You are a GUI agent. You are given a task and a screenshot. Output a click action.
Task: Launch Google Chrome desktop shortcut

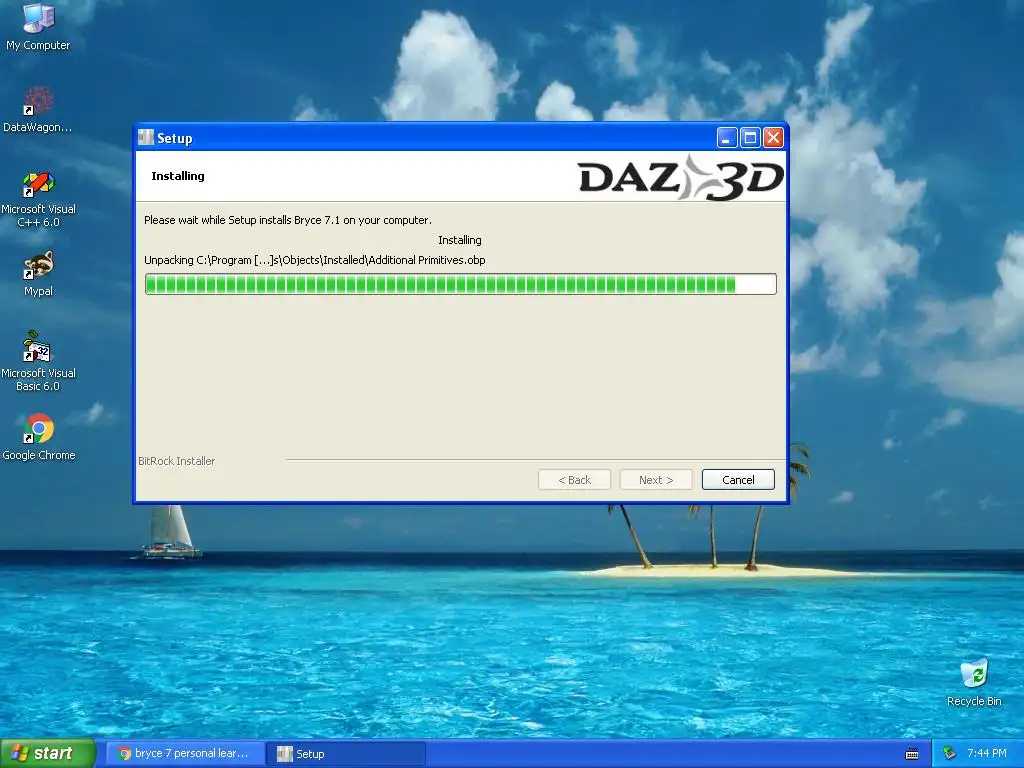coord(38,436)
